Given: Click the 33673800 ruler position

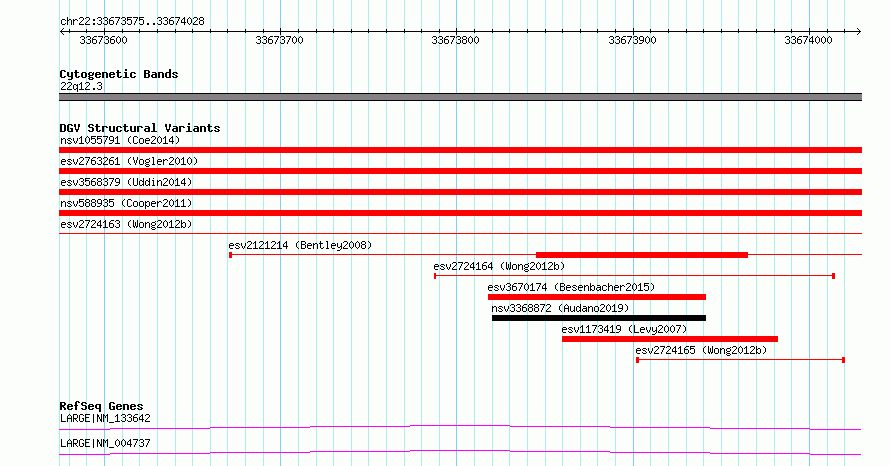Looking at the screenshot, I should pyautogui.click(x=455, y=40).
